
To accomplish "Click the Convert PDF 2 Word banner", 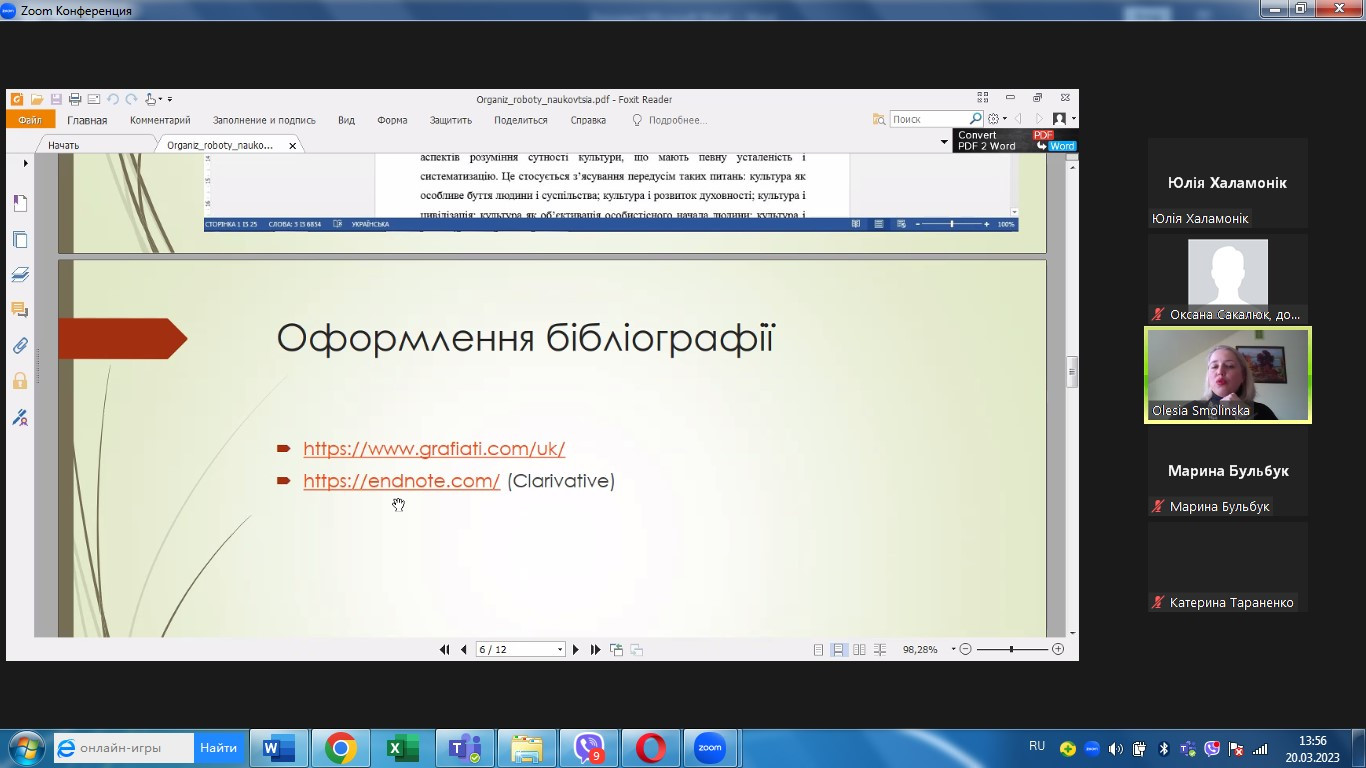I will pyautogui.click(x=1015, y=141).
